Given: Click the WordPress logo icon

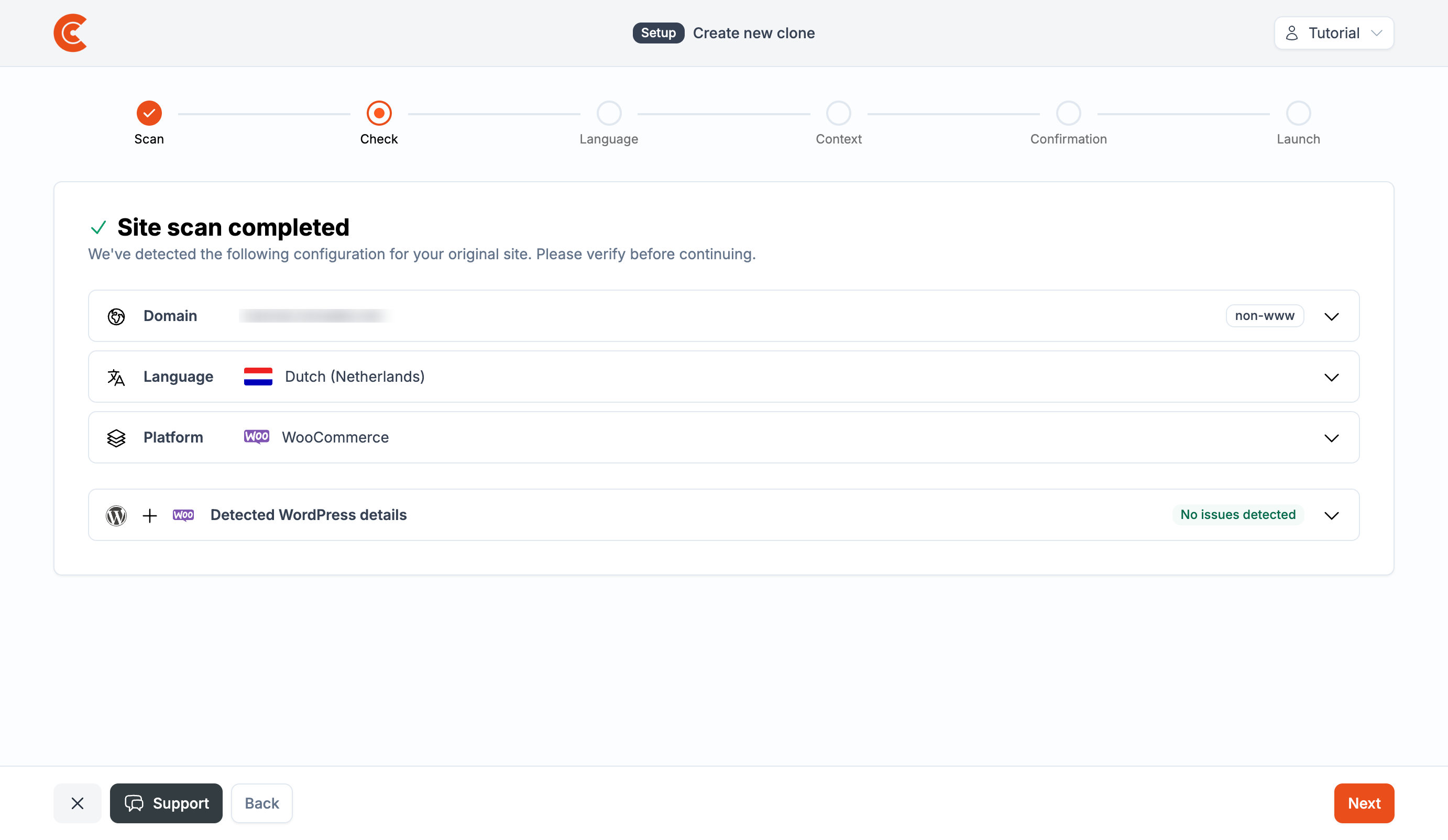Looking at the screenshot, I should [x=116, y=516].
